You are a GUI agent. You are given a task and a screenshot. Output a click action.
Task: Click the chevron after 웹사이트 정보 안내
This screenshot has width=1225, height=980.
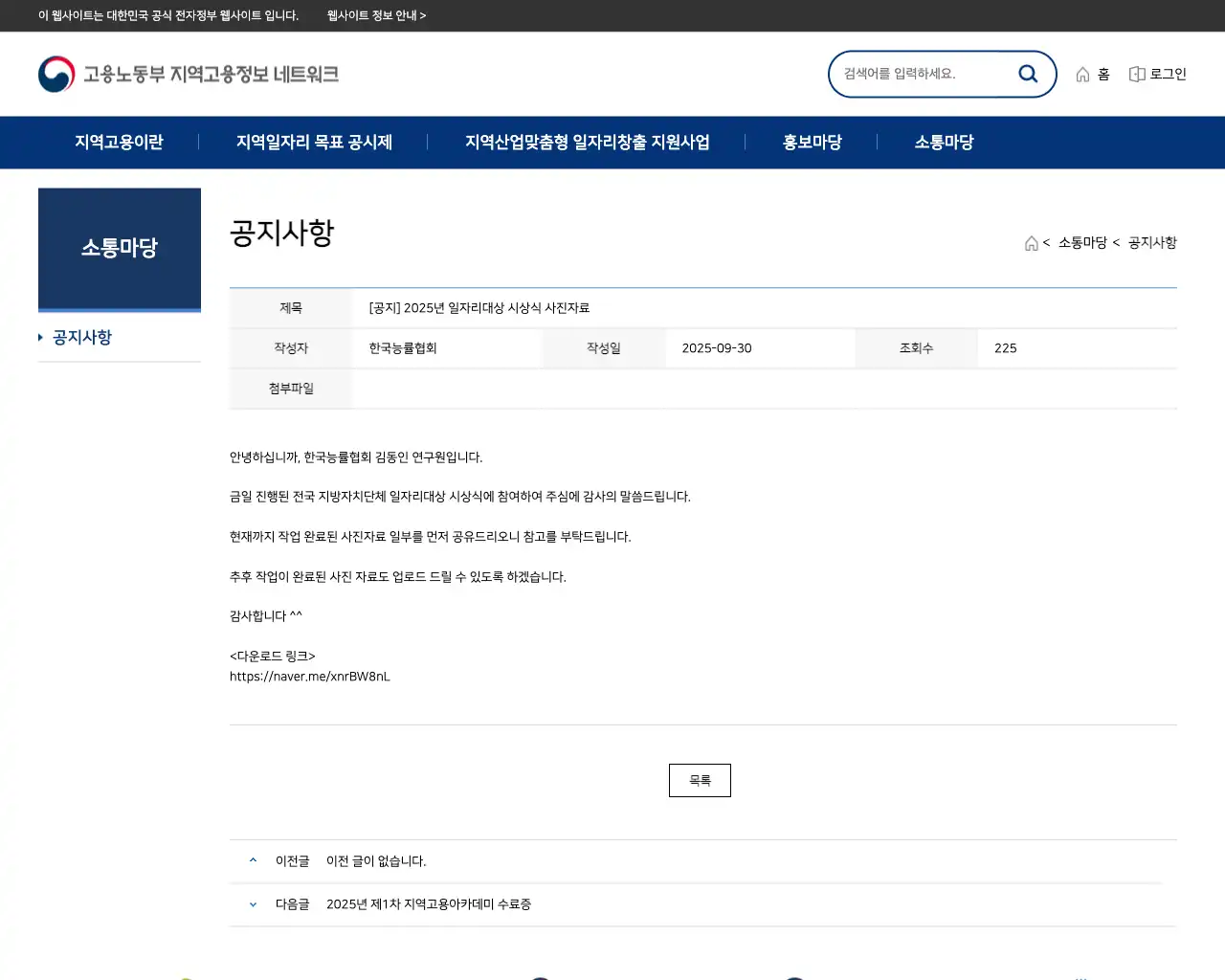[424, 16]
